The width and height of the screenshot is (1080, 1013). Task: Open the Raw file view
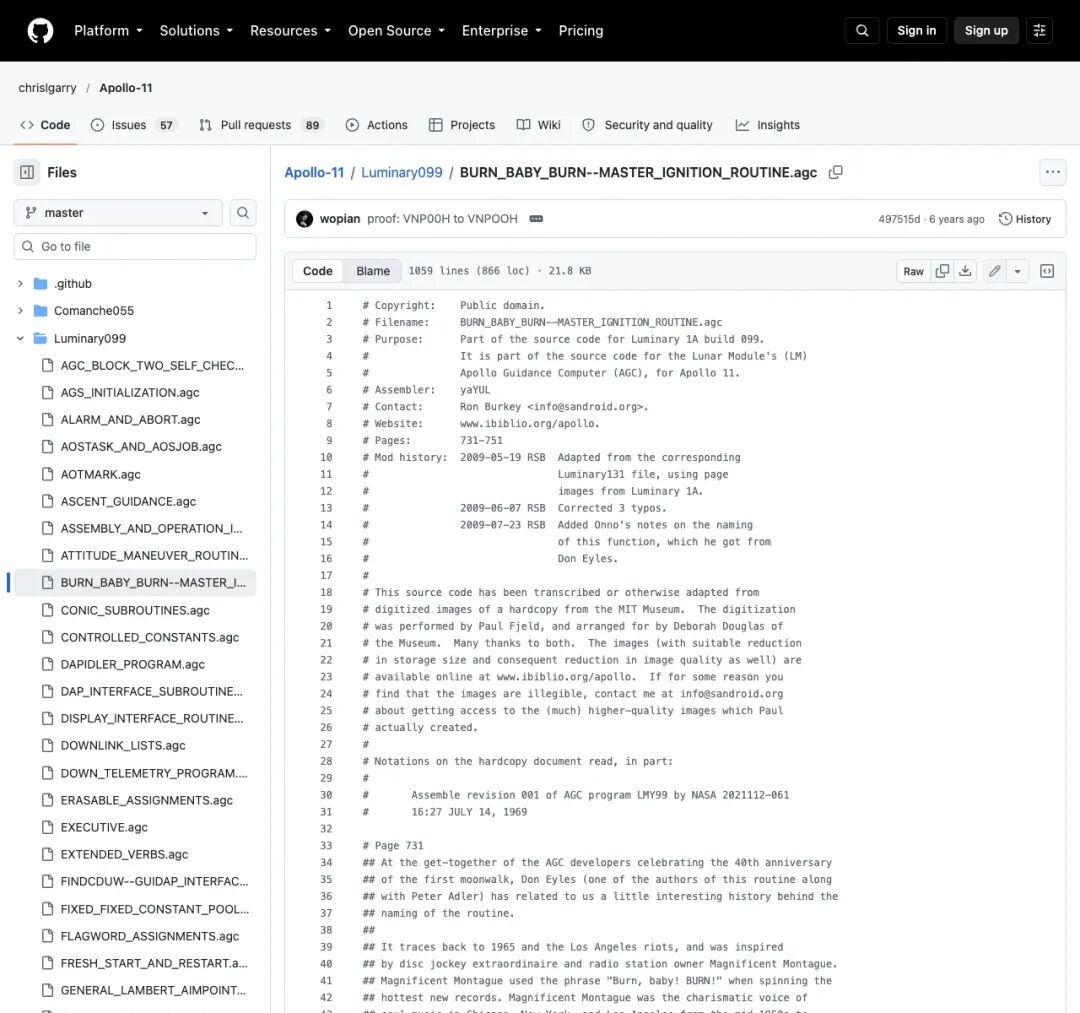913,271
